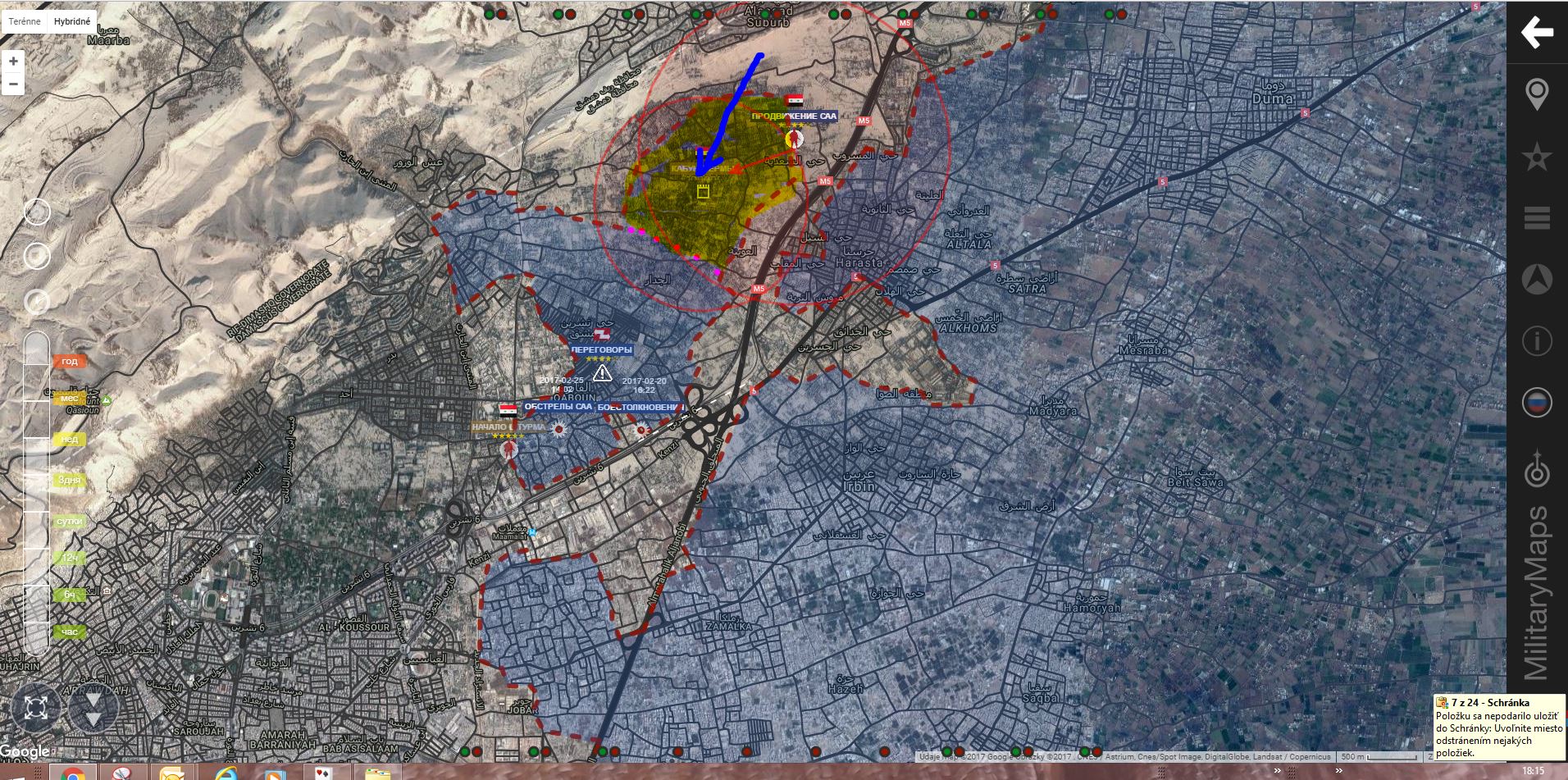This screenshot has height=780, width=1568.
Task: Select the 'час' timeline filter
Action: pyautogui.click(x=70, y=632)
